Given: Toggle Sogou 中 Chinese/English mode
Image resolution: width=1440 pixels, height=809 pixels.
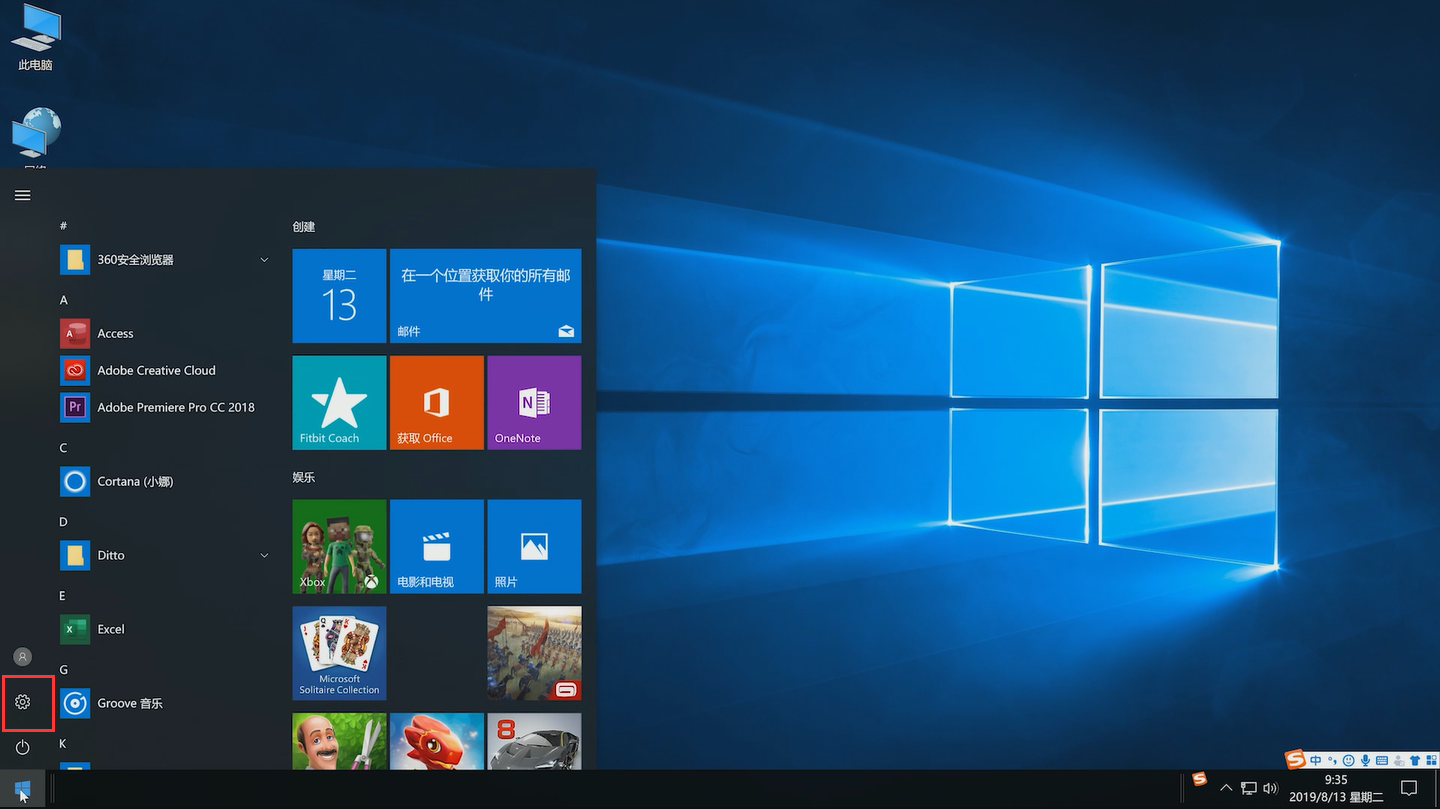Looking at the screenshot, I should point(1315,761).
